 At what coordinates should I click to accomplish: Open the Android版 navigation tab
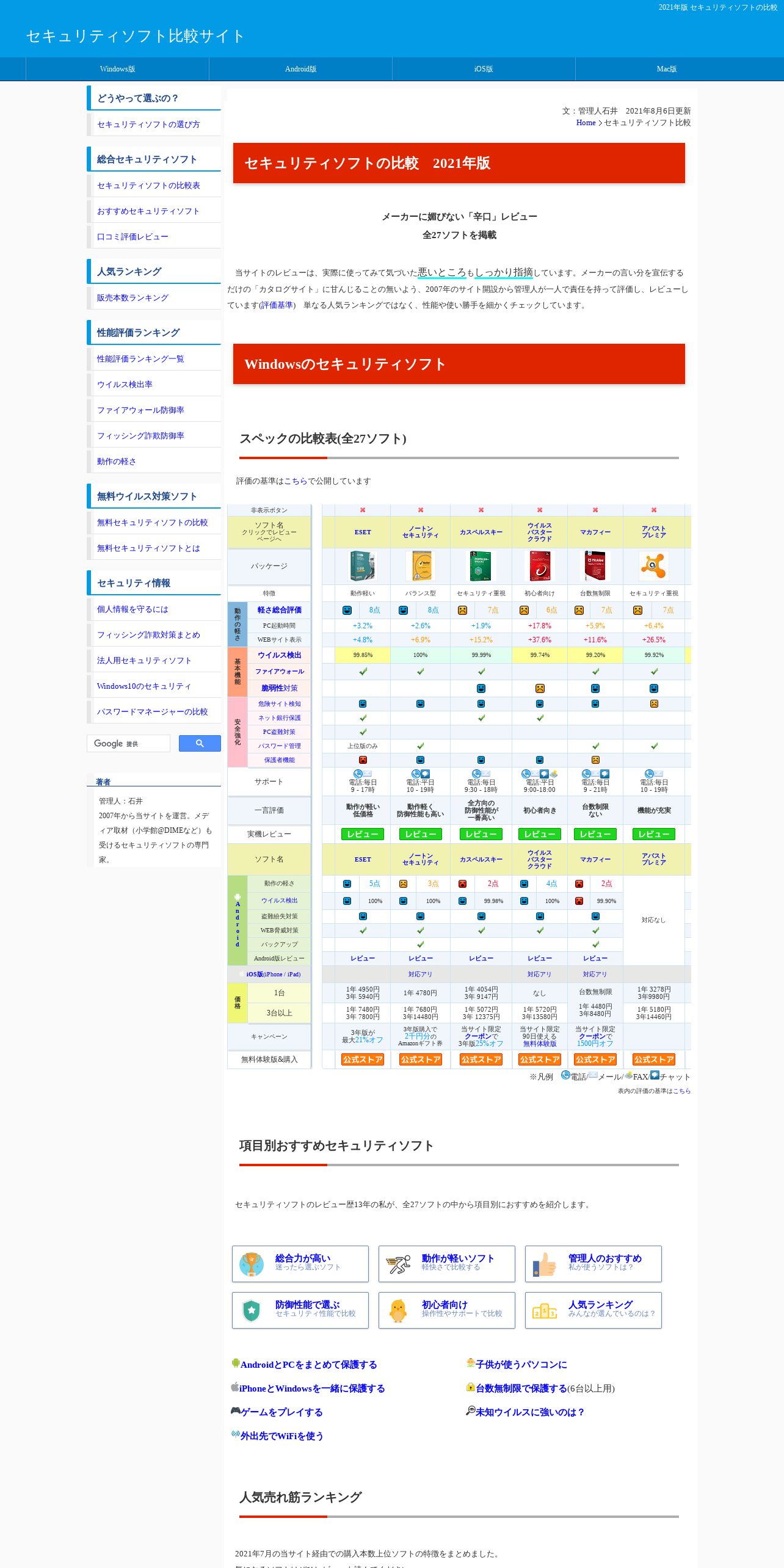click(x=300, y=69)
